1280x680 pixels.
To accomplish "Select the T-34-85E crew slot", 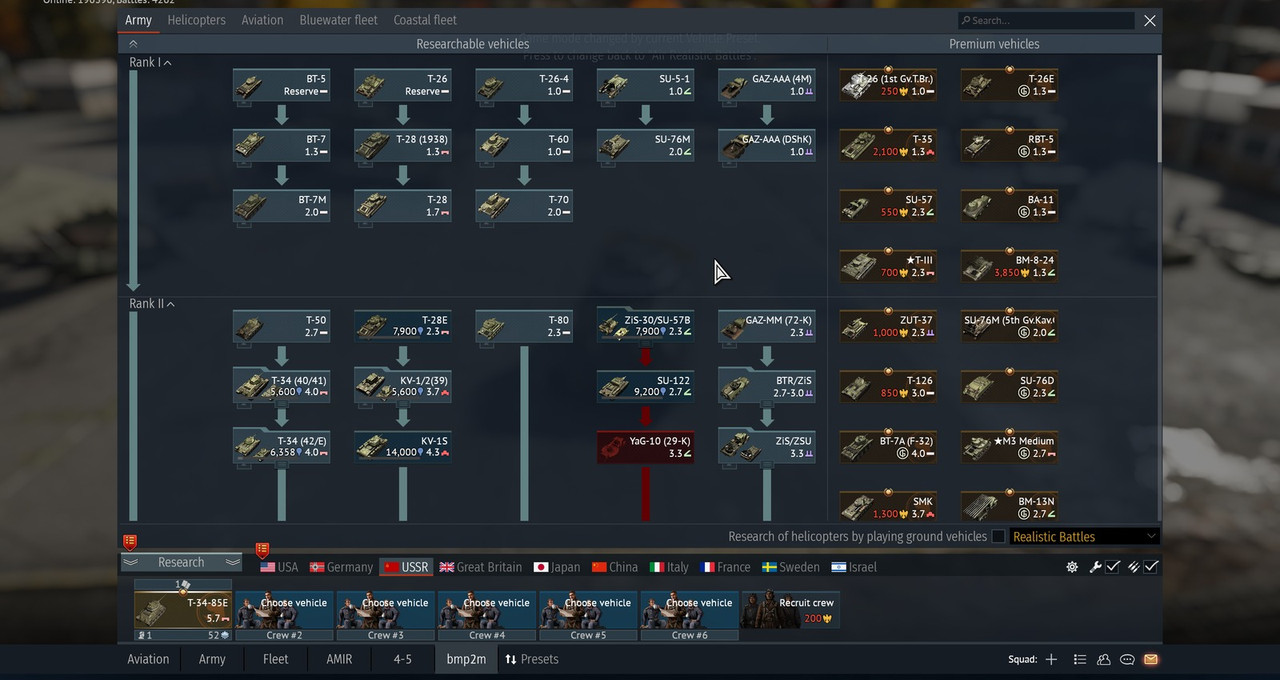I will [183, 610].
